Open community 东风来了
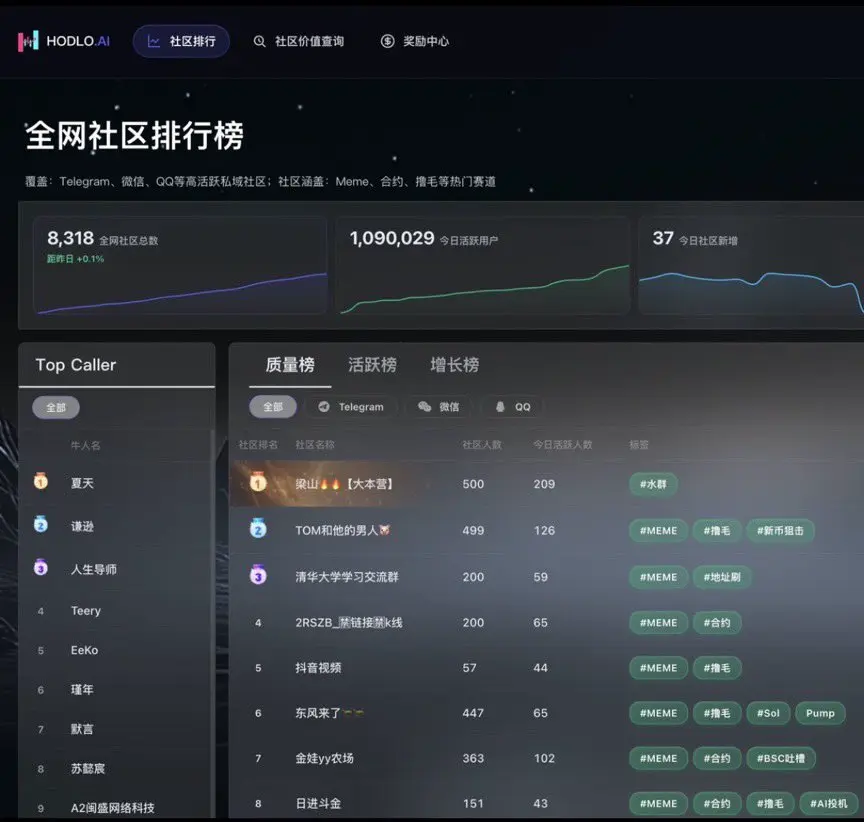Screen dimensions: 864x822 (x=329, y=713)
